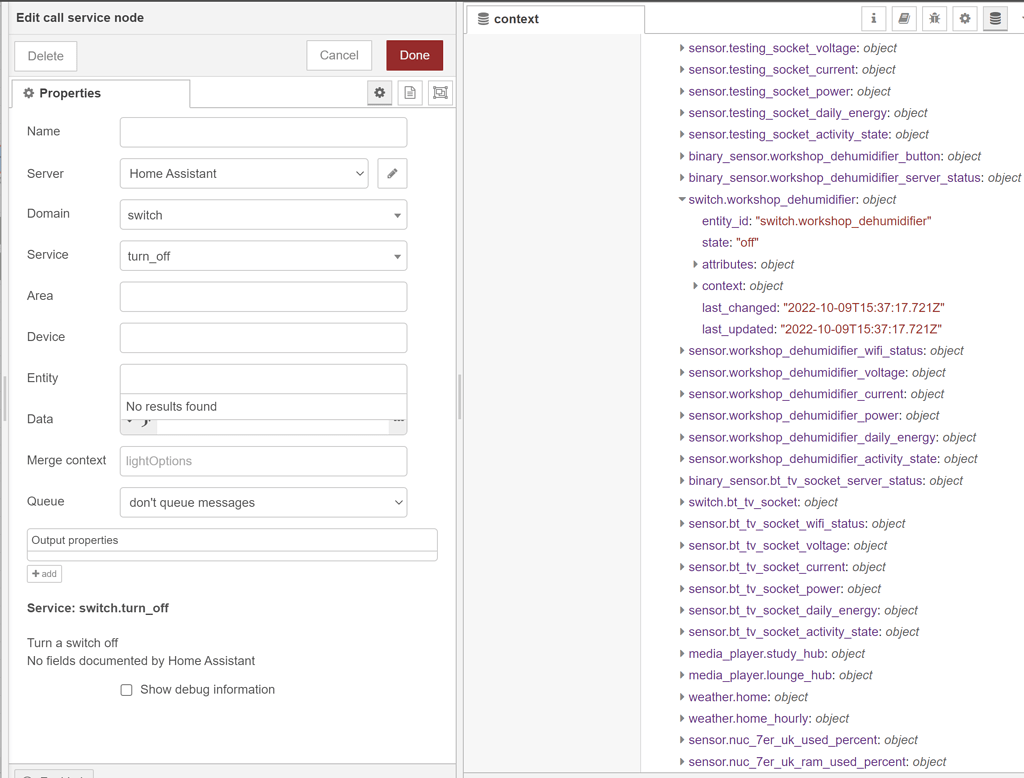Enable the Show debug information checkbox
The width and height of the screenshot is (1024, 778).
(x=126, y=689)
